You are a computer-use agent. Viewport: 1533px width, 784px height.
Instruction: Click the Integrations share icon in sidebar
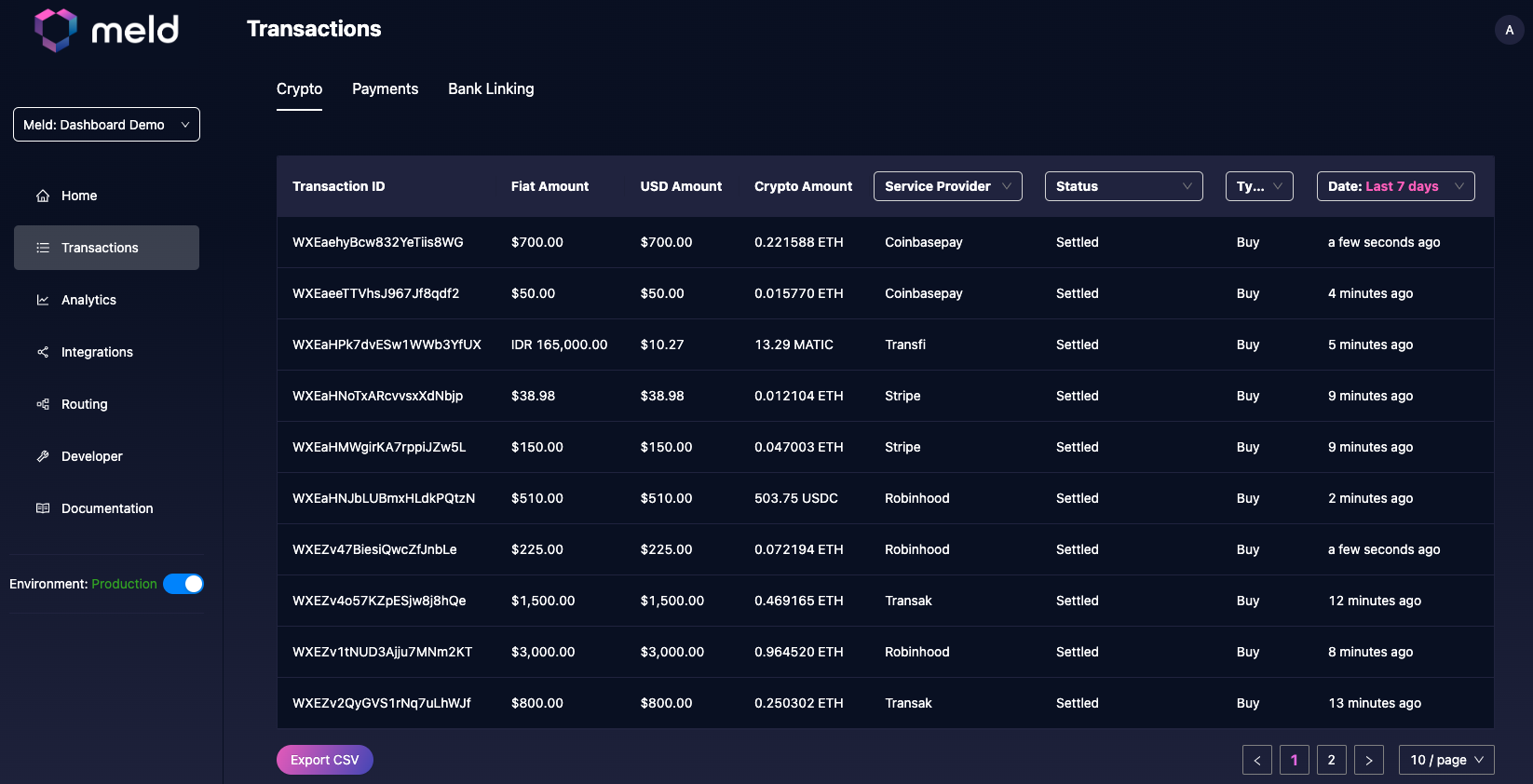coord(43,352)
